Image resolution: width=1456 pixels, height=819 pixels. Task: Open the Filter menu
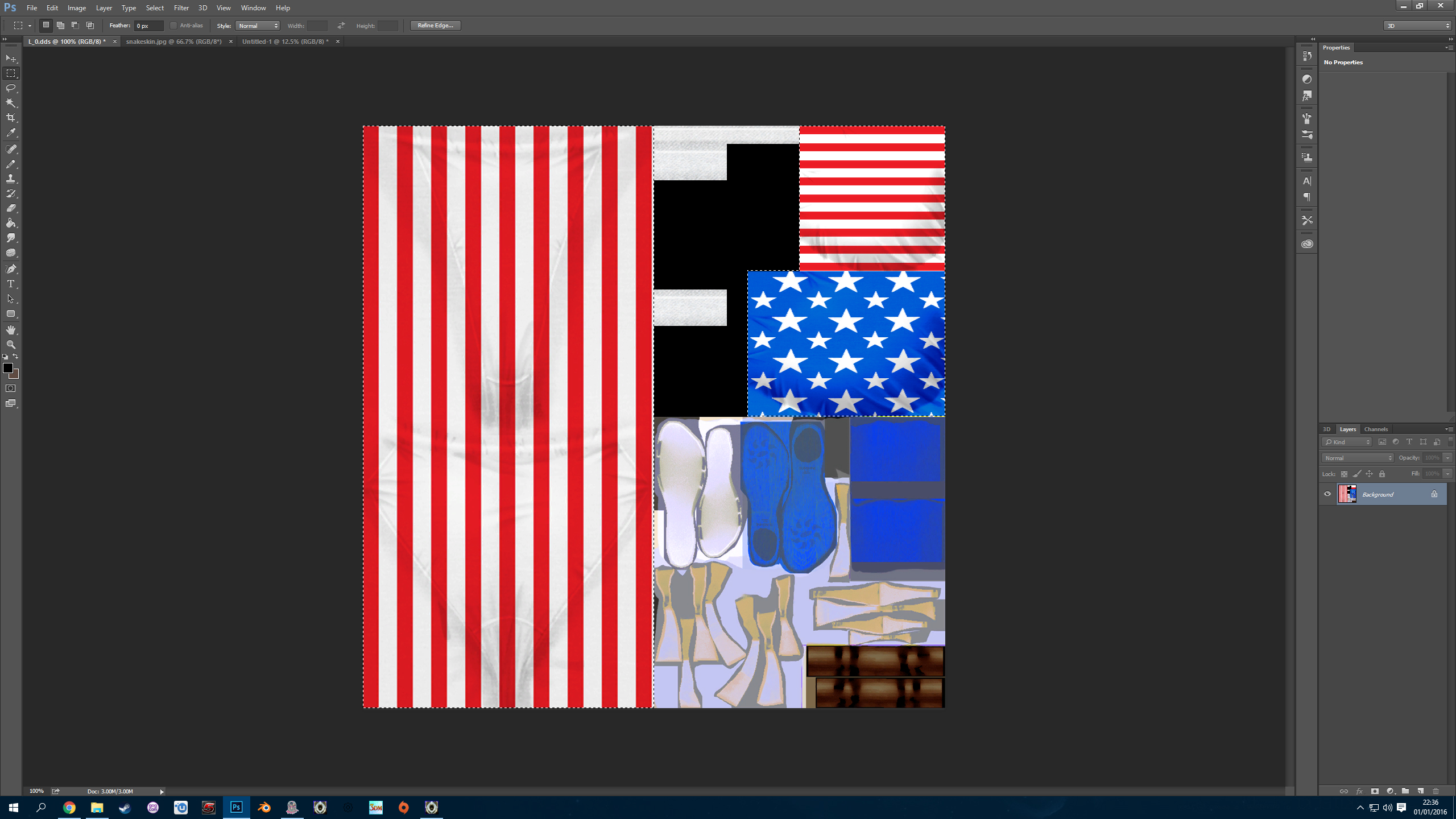tap(181, 8)
